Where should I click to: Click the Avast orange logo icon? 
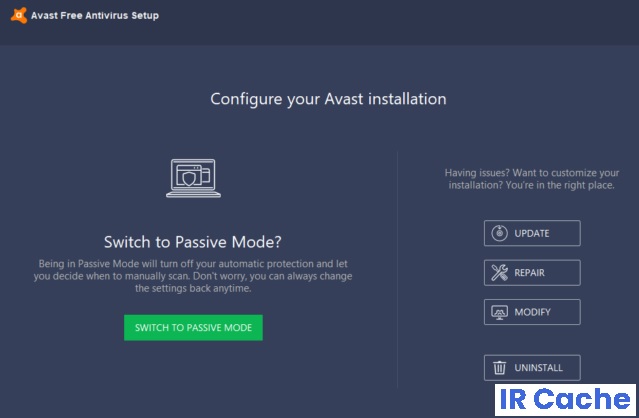(19, 15)
